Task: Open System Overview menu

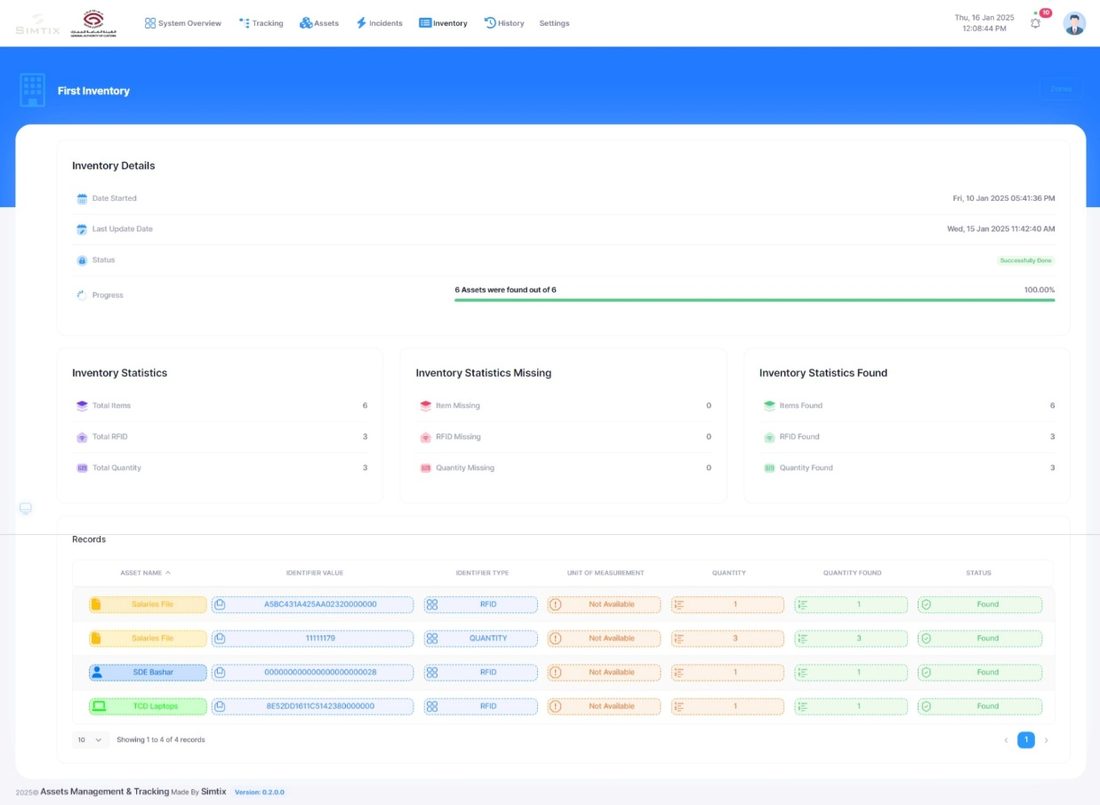Action: click(182, 23)
